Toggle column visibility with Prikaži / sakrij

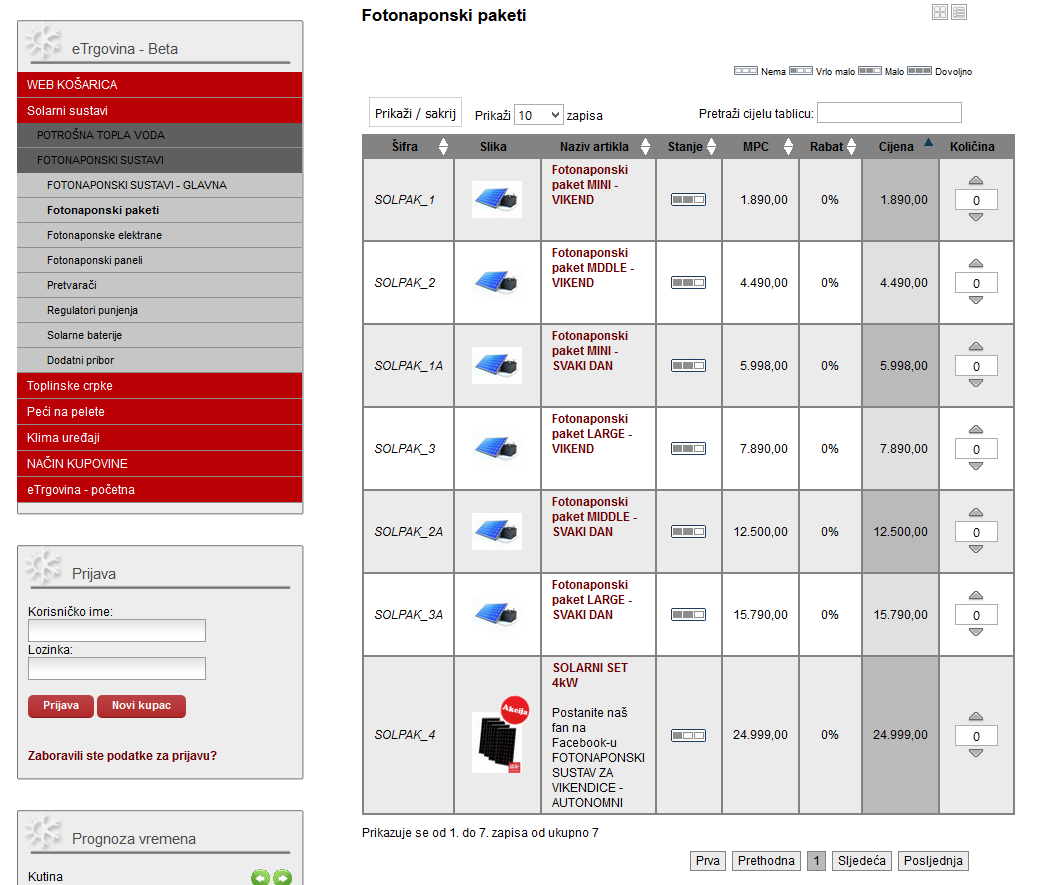point(415,114)
